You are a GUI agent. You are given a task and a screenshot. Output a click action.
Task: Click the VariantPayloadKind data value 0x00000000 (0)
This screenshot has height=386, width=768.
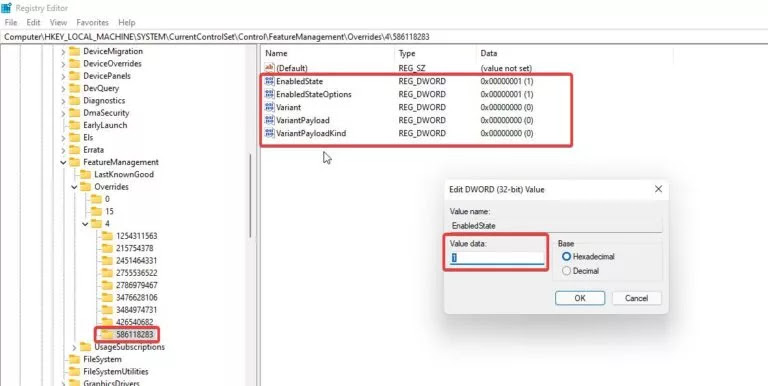[507, 133]
